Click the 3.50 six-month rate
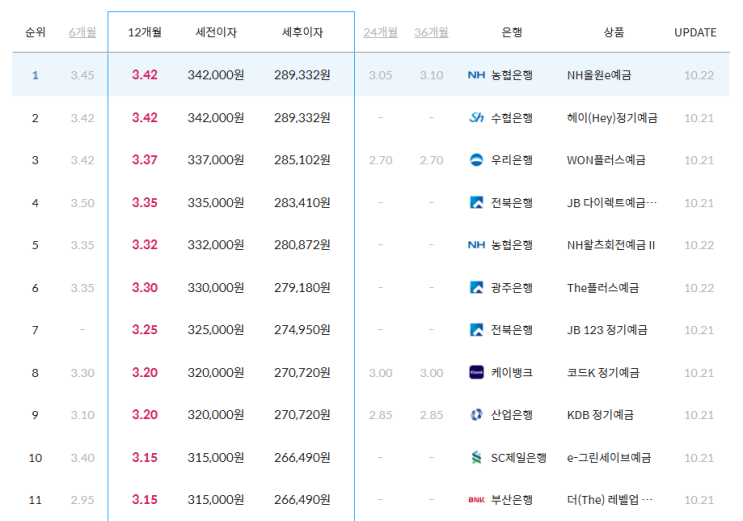Viewport: 743px width, 521px height. click(82, 203)
